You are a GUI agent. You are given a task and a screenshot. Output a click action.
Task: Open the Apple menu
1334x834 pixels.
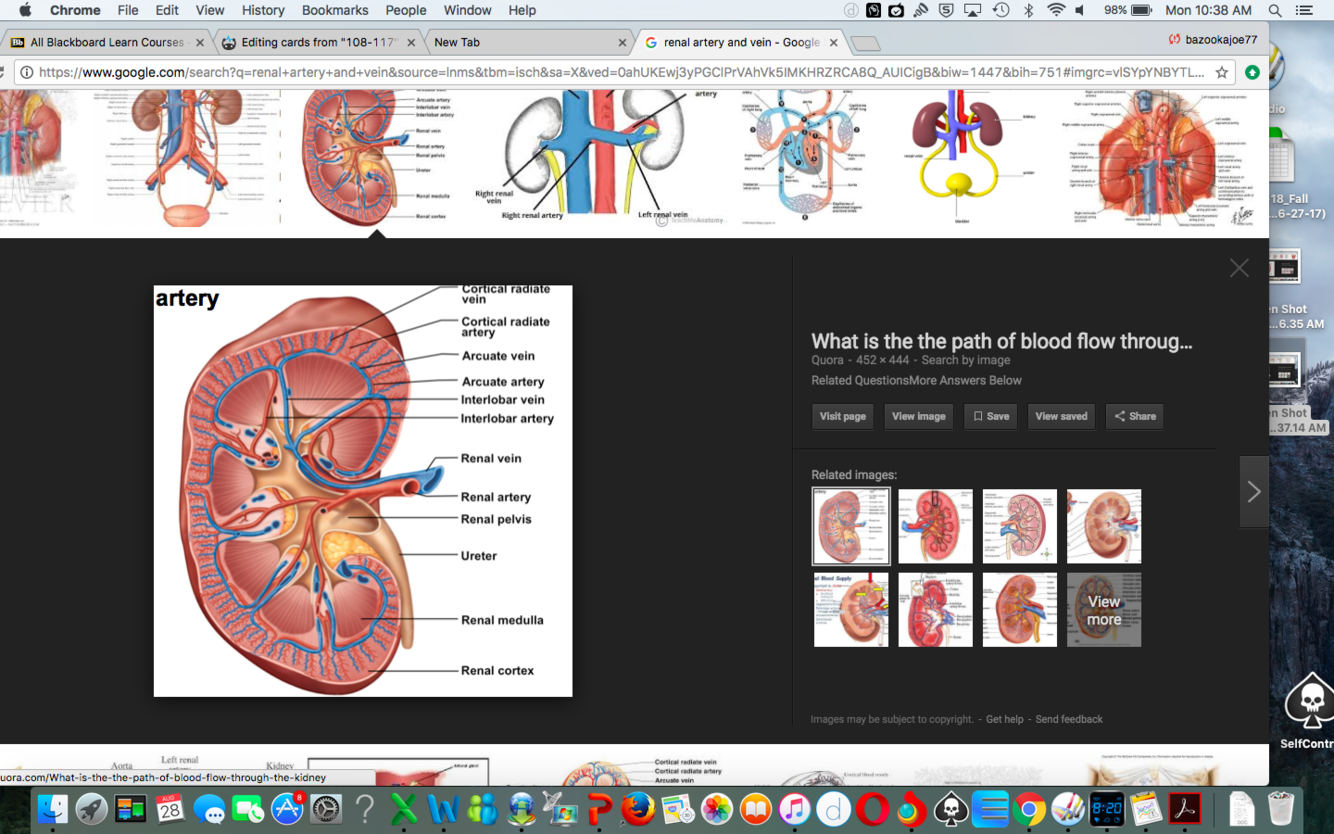pos(25,10)
